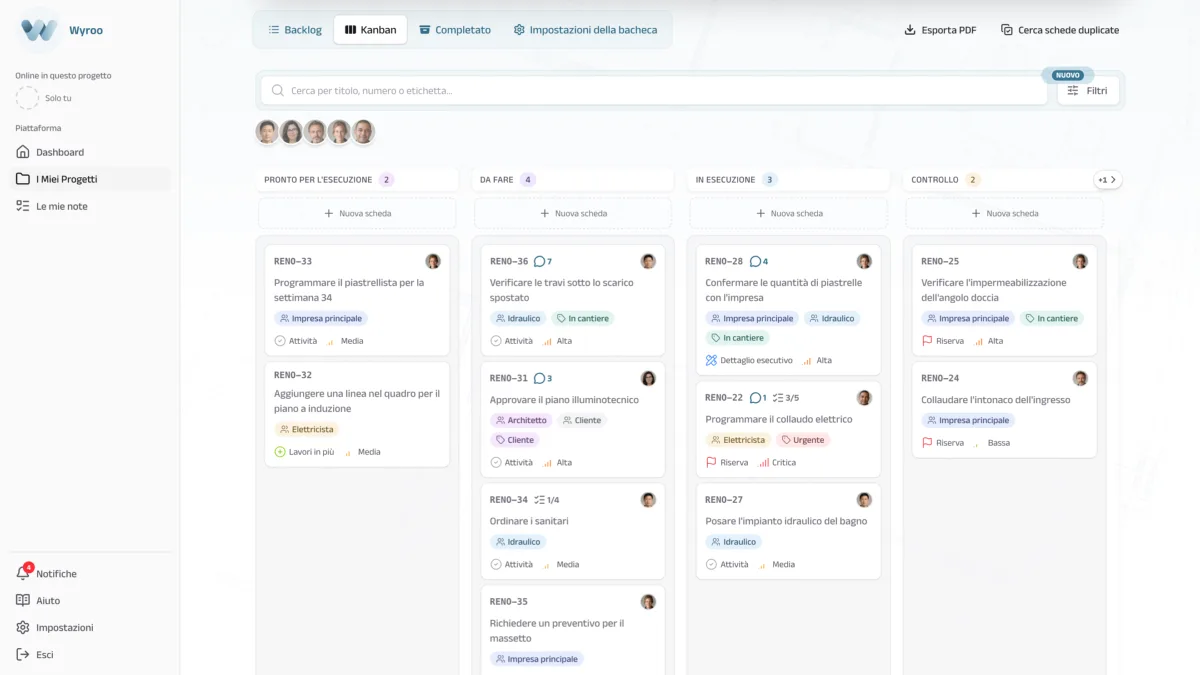This screenshot has width=1200, height=675.
Task: Click the assignee avatar on RENO-33
Action: pos(433,261)
